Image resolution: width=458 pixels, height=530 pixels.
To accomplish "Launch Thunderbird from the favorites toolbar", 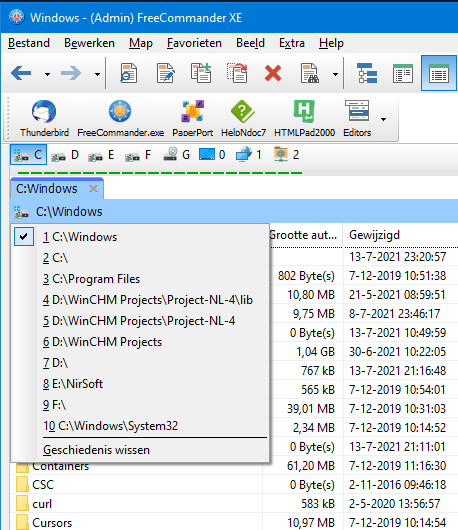I will pos(44,118).
